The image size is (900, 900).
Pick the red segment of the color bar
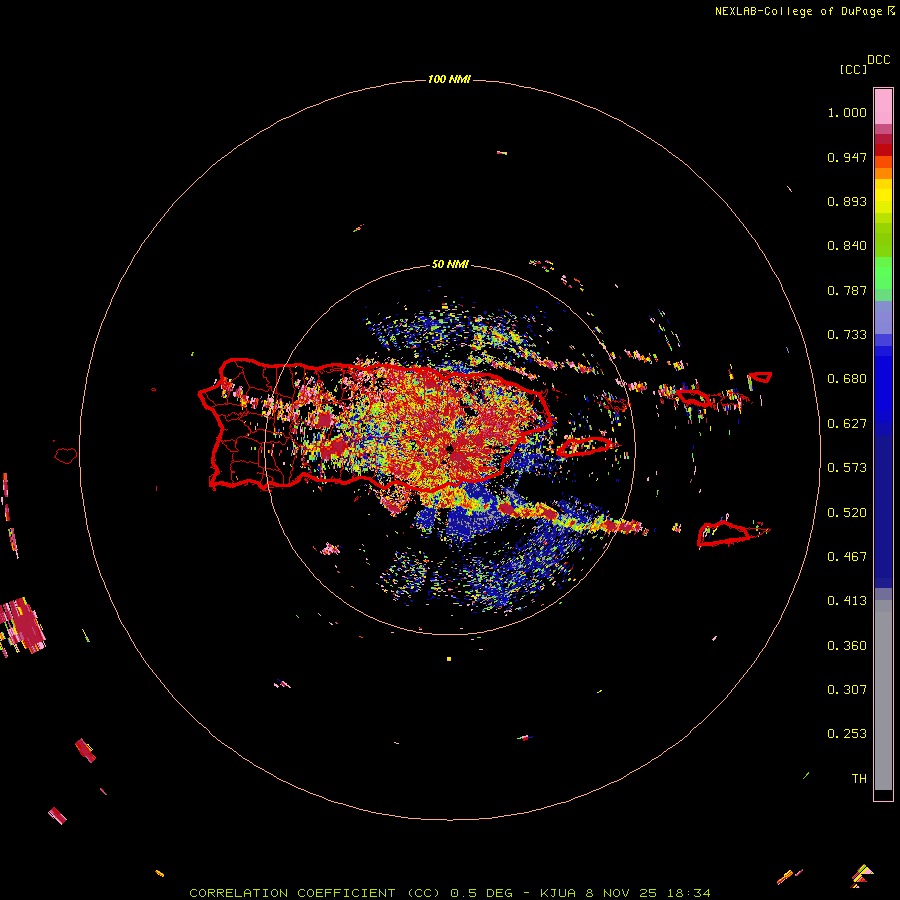point(883,150)
